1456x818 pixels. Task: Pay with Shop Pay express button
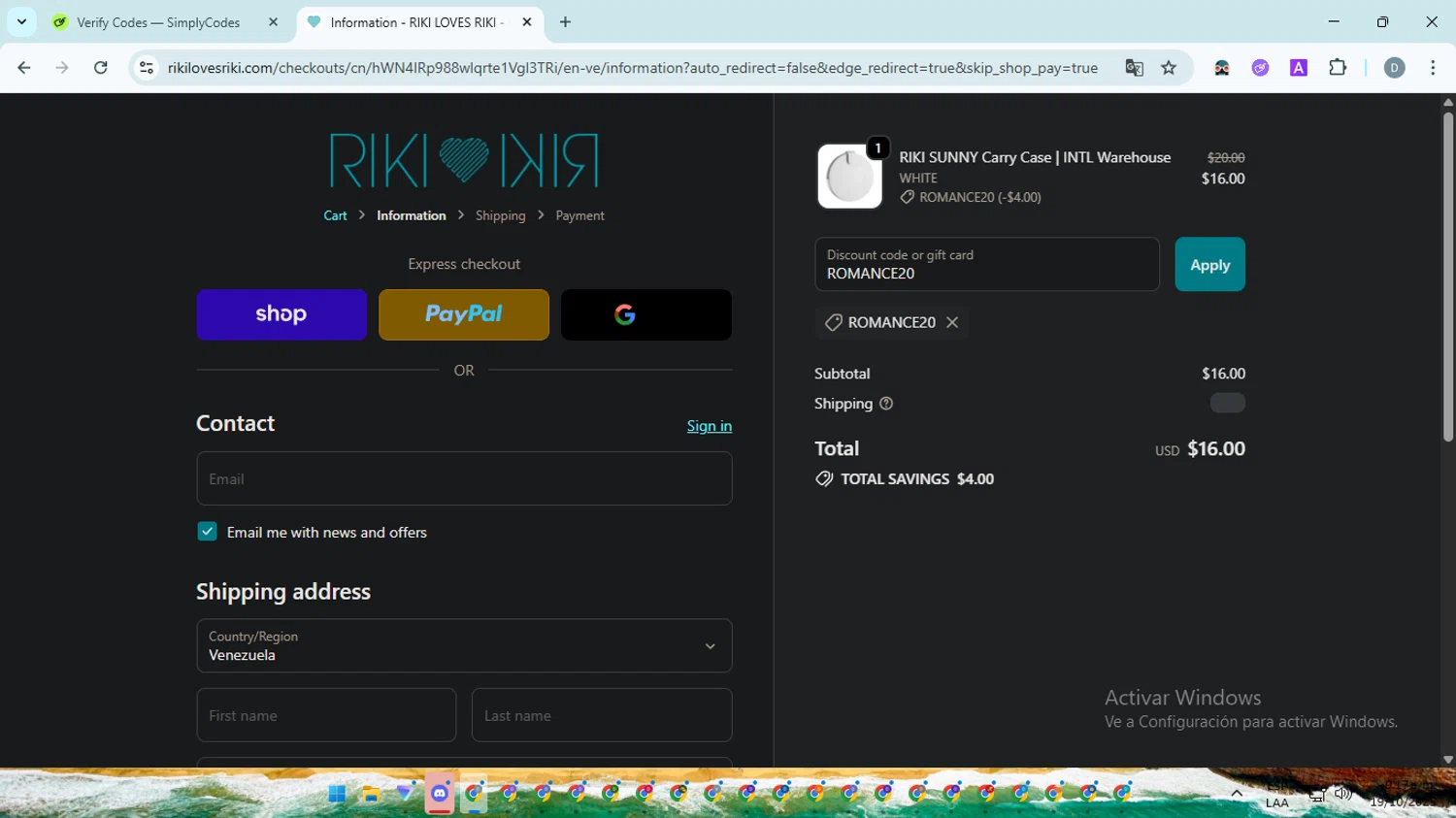pos(281,314)
